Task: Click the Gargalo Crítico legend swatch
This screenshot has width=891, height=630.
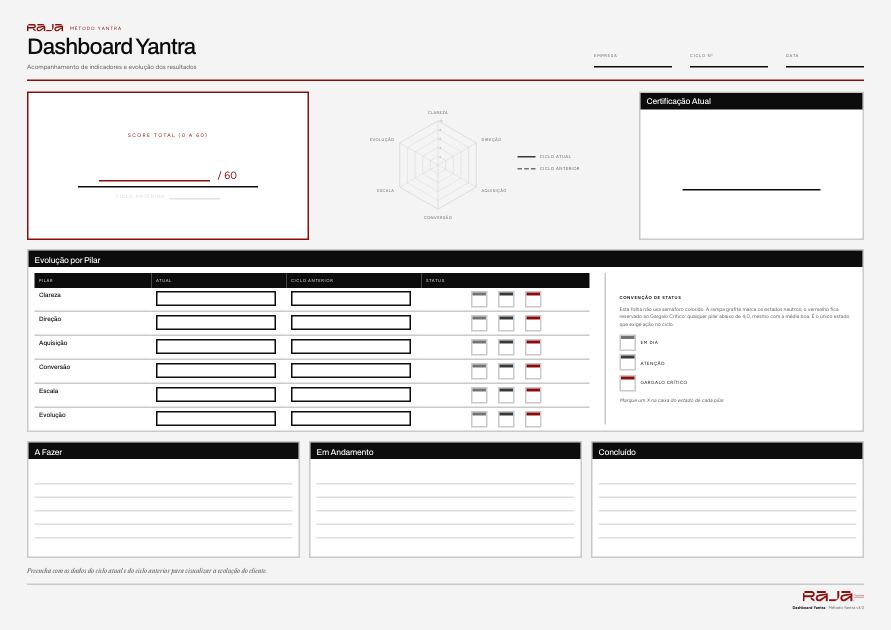Action: coord(627,382)
